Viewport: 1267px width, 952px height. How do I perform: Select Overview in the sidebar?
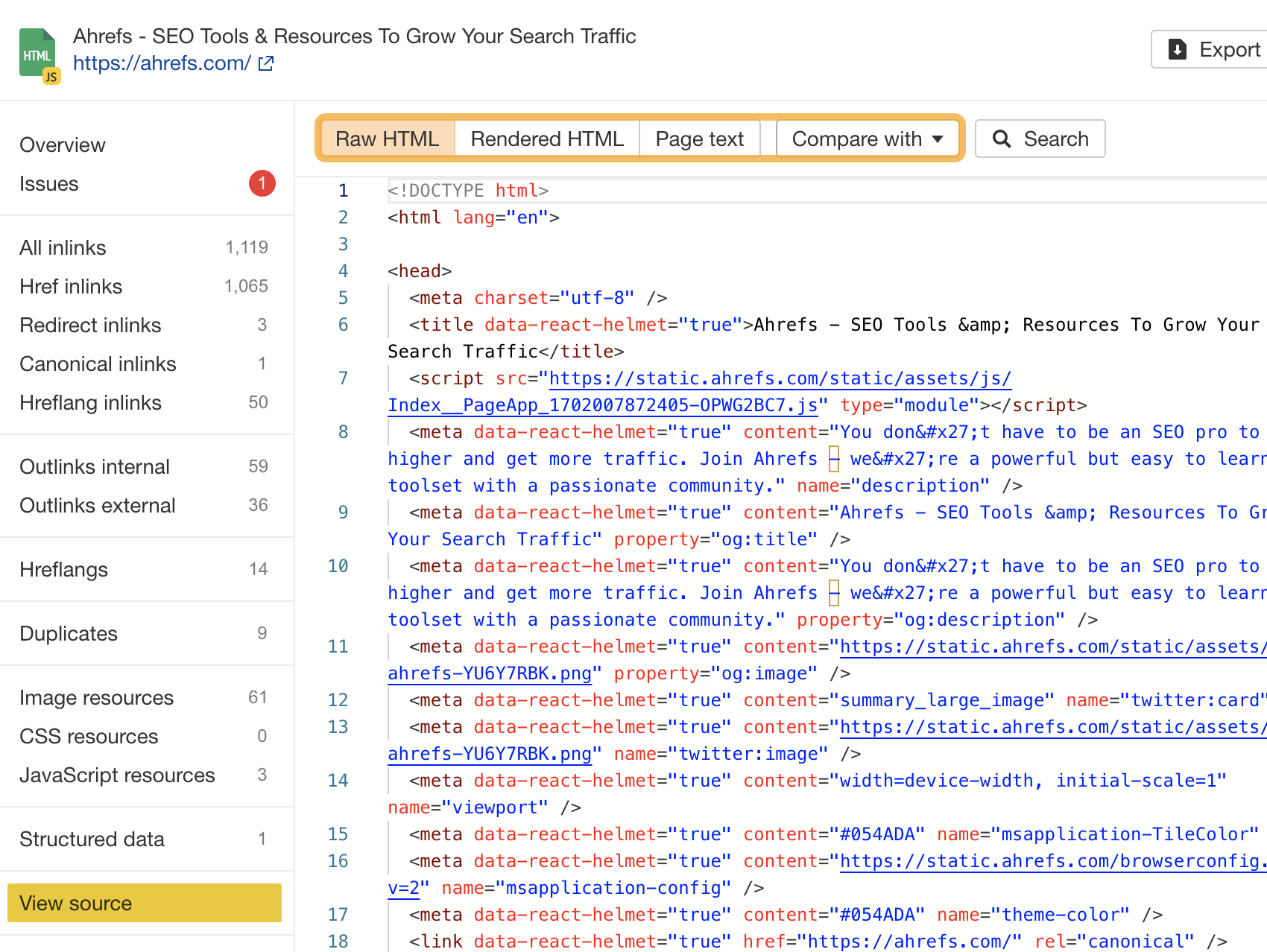(63, 145)
